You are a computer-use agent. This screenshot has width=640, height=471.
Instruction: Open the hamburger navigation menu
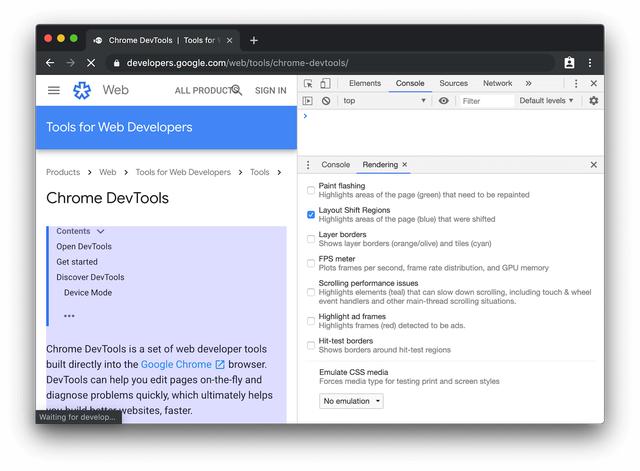pyautogui.click(x=54, y=90)
